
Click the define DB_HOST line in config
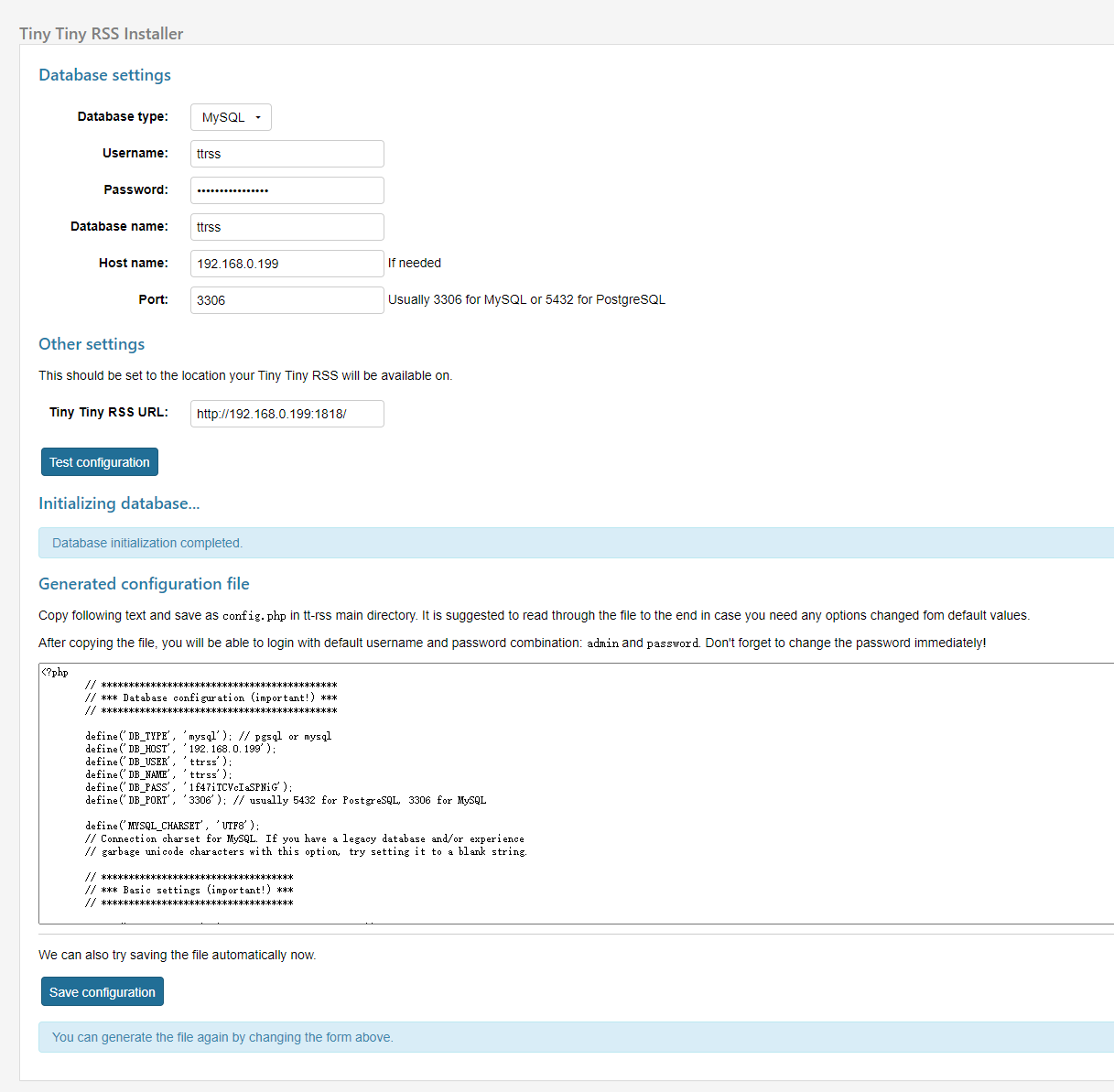tap(181, 749)
